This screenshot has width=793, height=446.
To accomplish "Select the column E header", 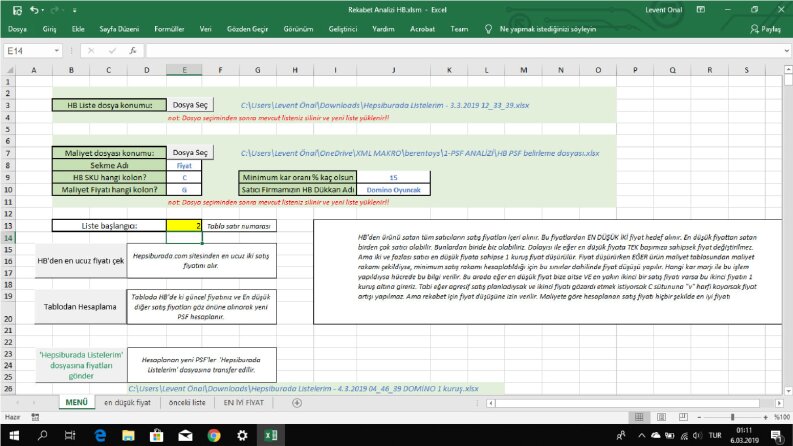I will (x=184, y=70).
